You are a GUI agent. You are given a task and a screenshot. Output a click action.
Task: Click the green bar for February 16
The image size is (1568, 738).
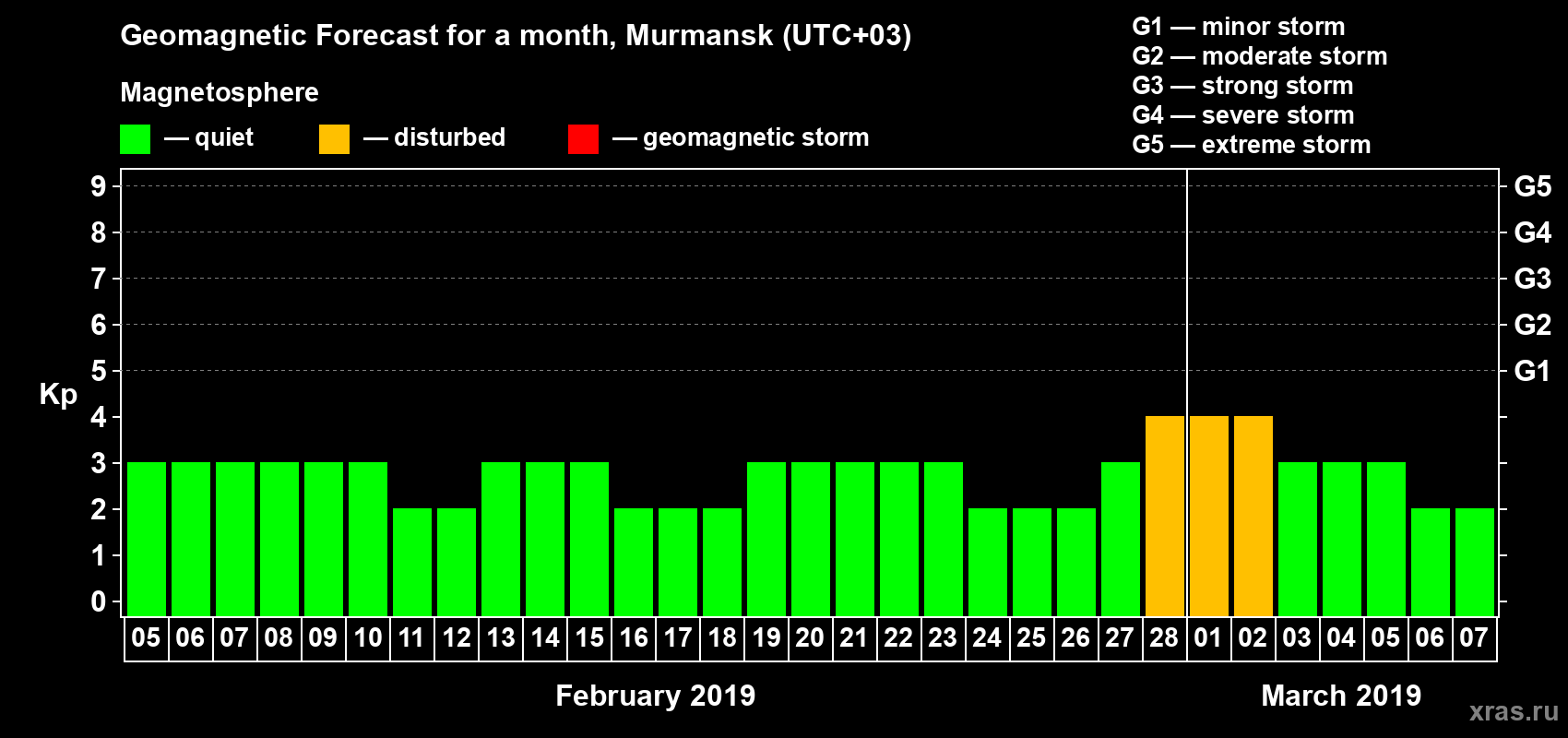coord(634,563)
